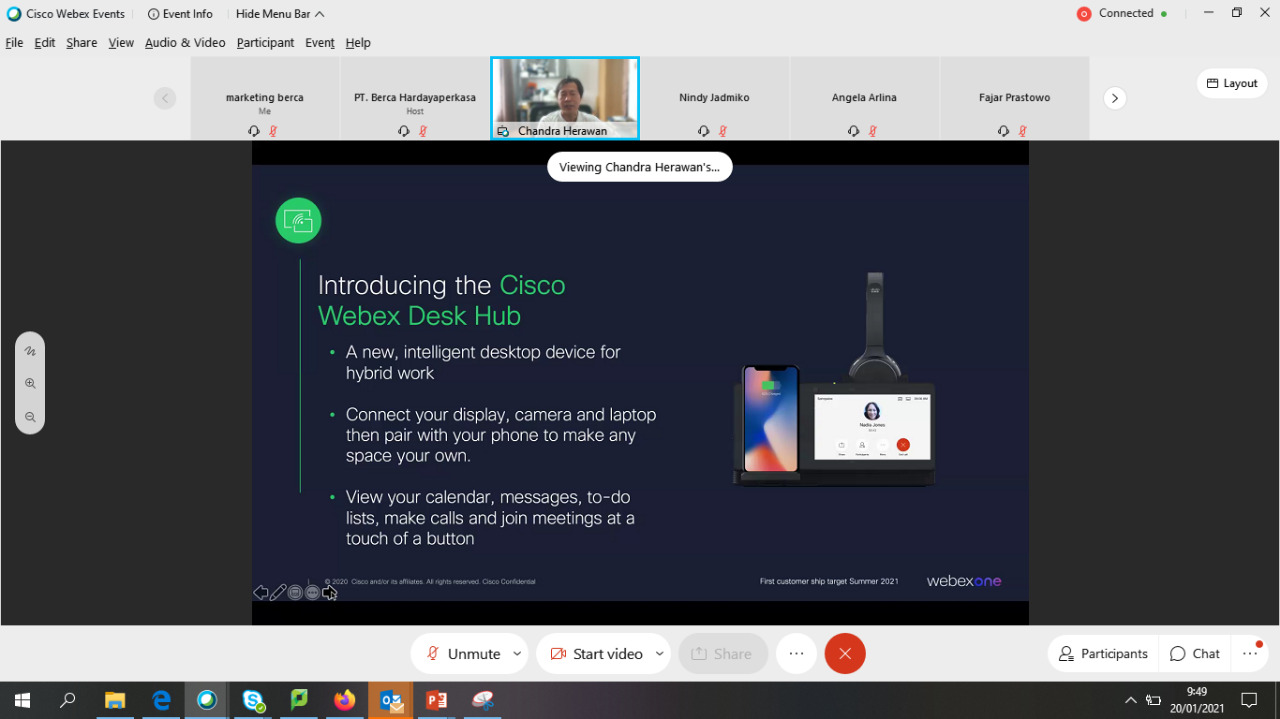Viewport: 1280px width, 719px height.
Task: Click the Windows Start button
Action: point(22,700)
